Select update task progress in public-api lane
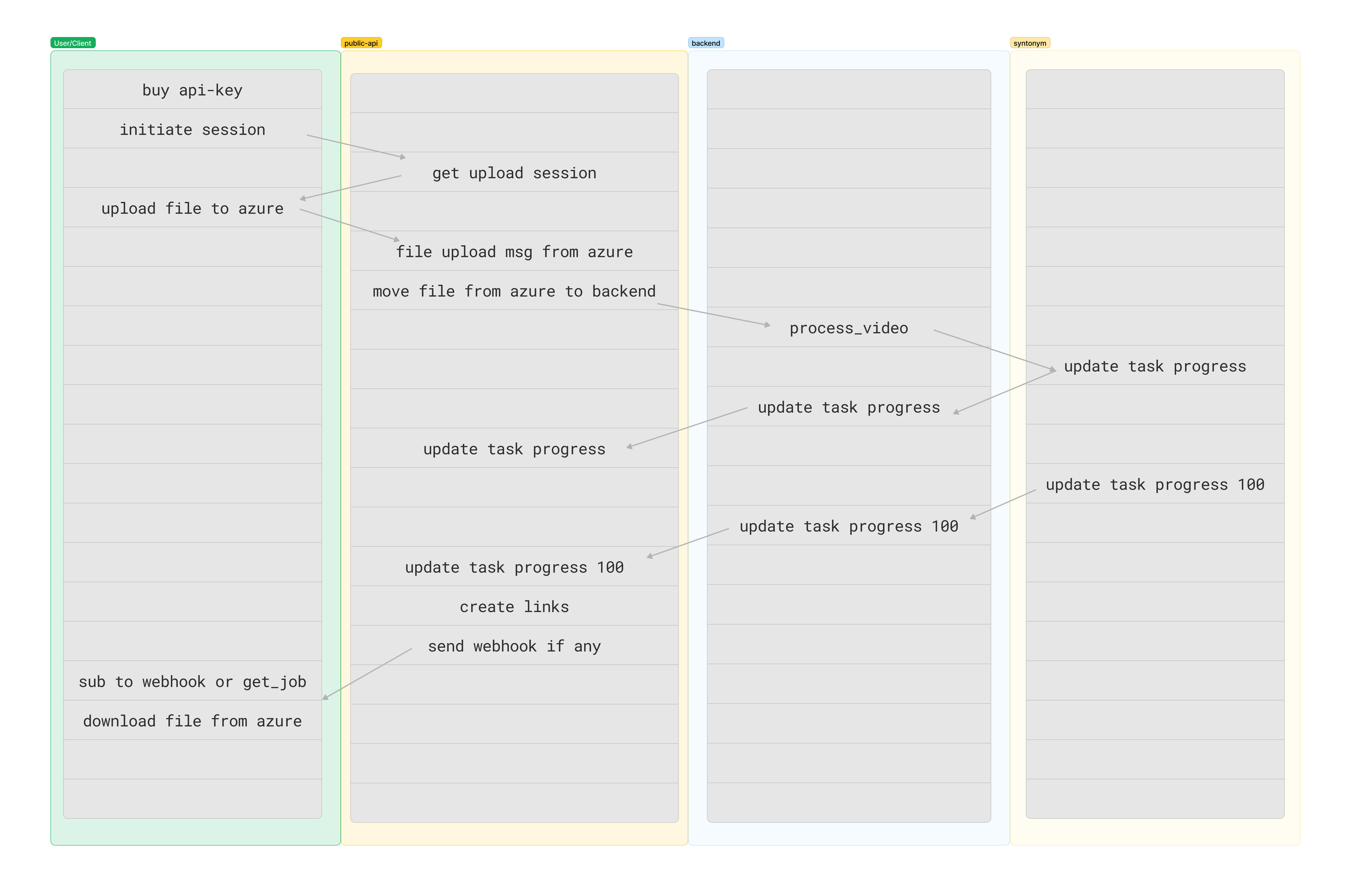The height and width of the screenshot is (896, 1351). [x=513, y=449]
